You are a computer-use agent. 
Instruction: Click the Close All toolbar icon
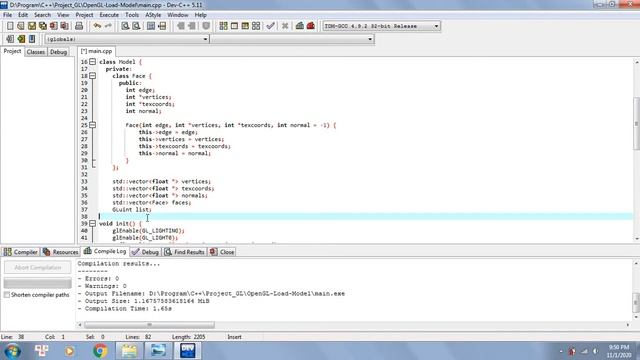tap(64, 26)
